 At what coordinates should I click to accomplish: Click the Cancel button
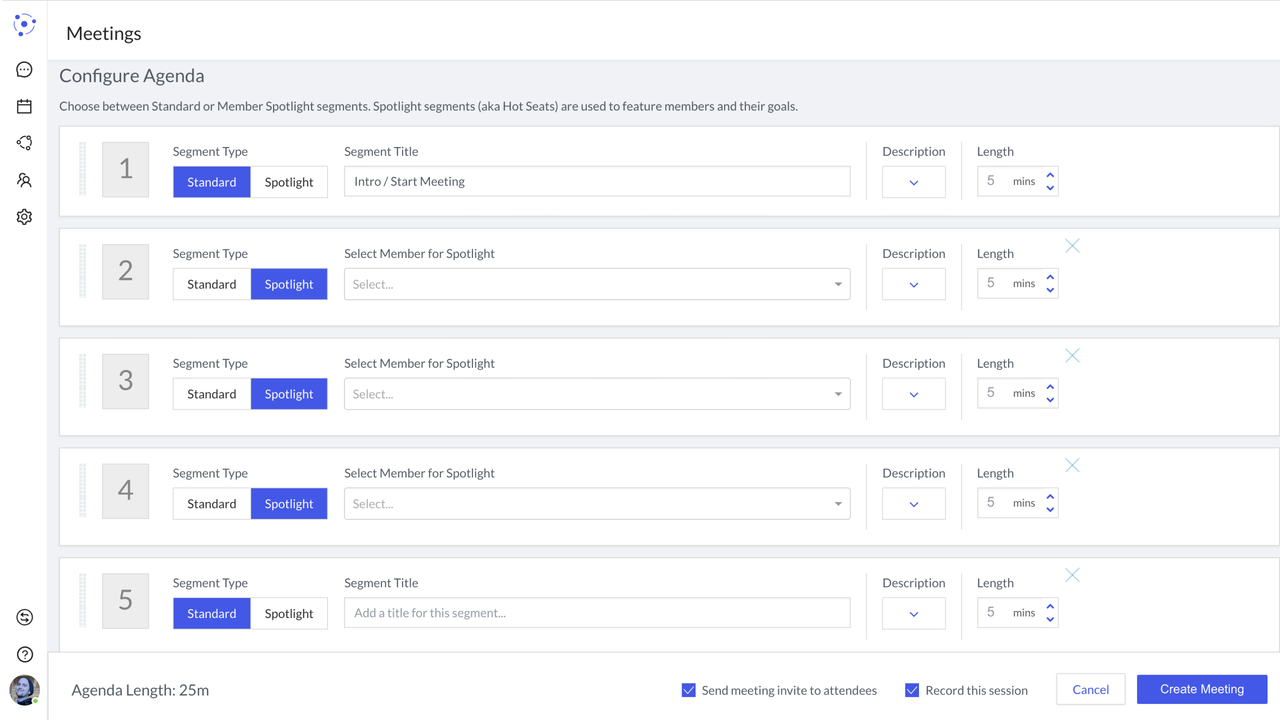[x=1090, y=689]
